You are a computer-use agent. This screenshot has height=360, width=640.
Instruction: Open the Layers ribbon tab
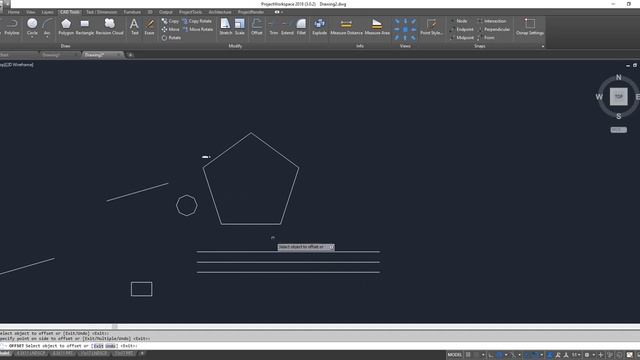click(47, 12)
